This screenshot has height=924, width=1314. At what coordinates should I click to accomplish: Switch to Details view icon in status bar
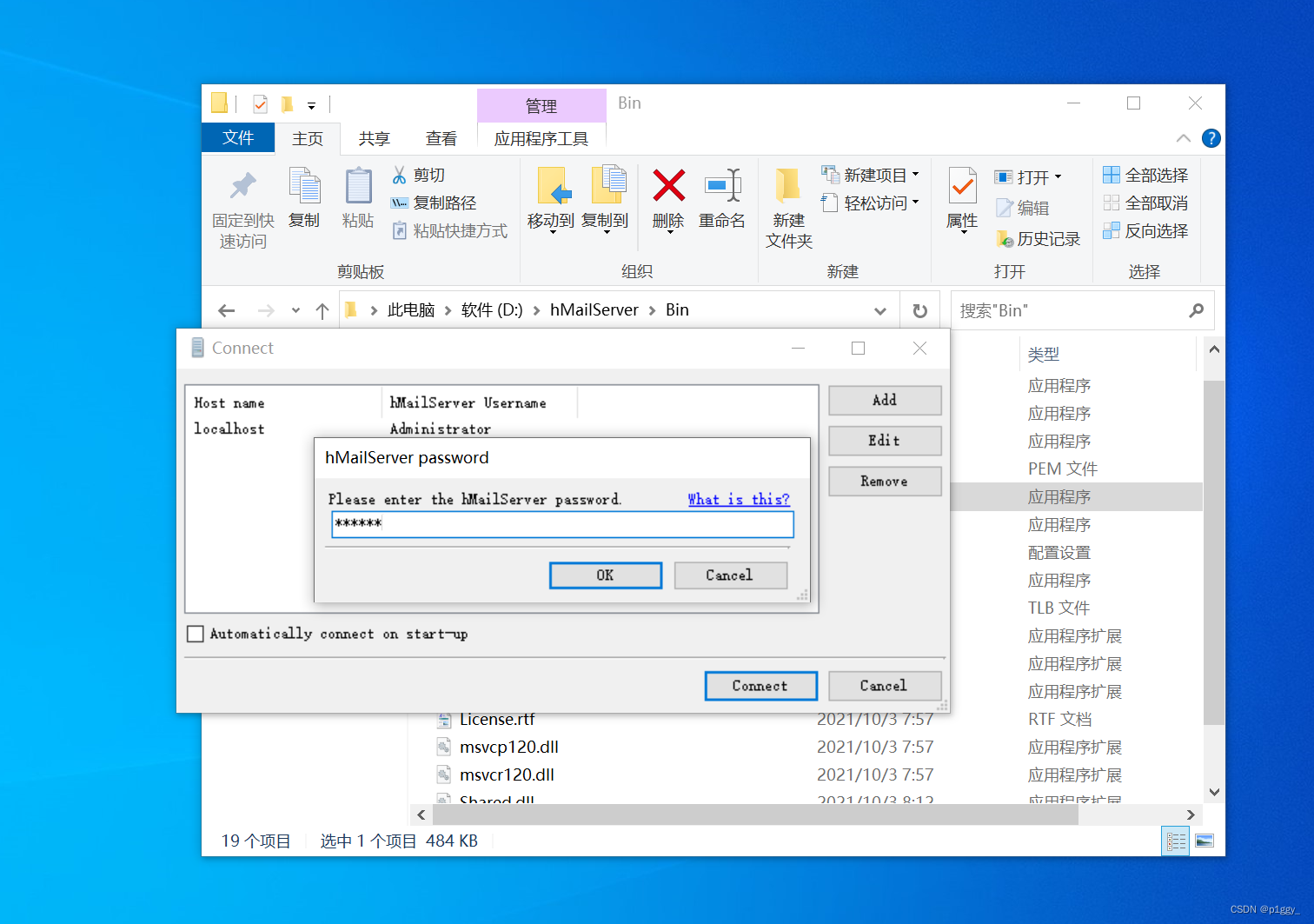tap(1176, 841)
